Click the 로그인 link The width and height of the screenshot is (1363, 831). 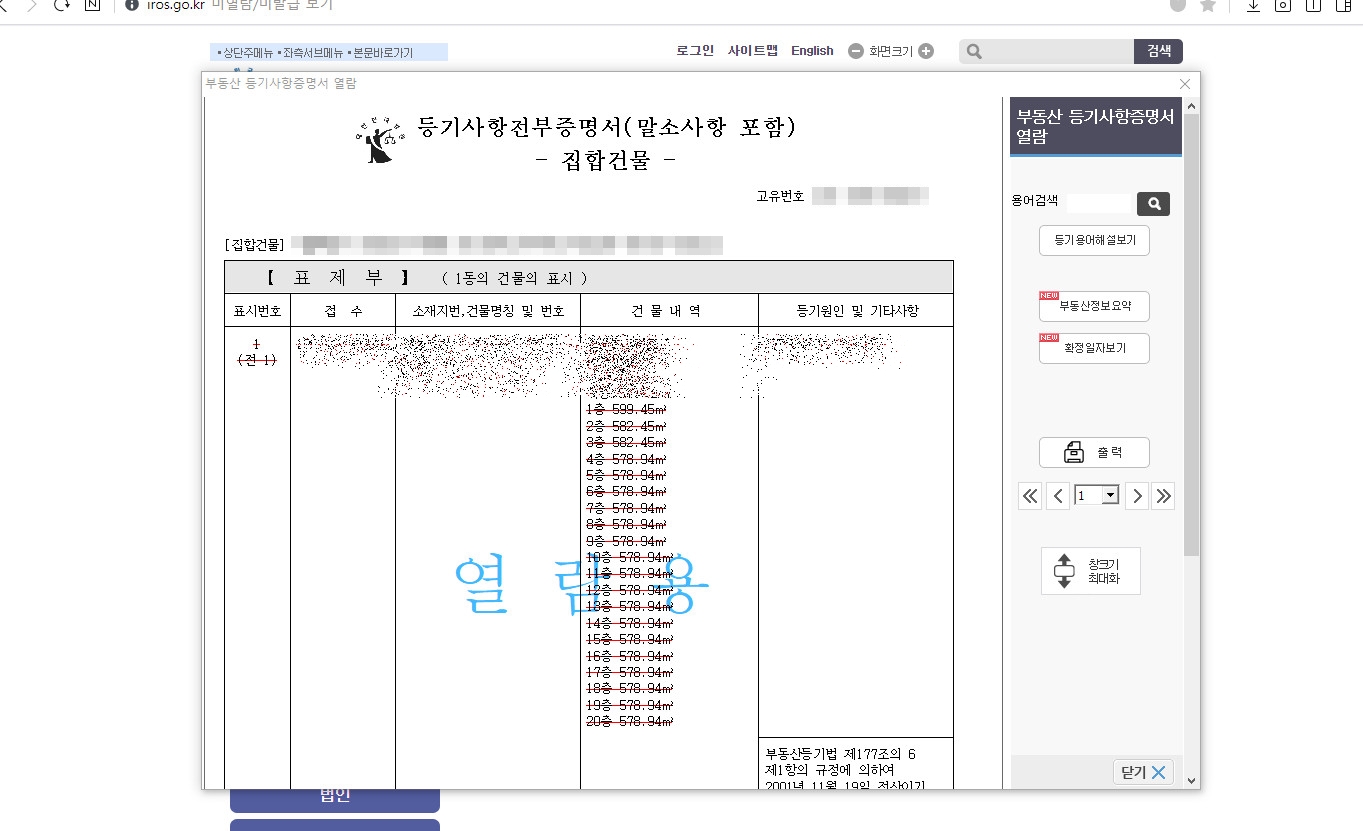695,51
